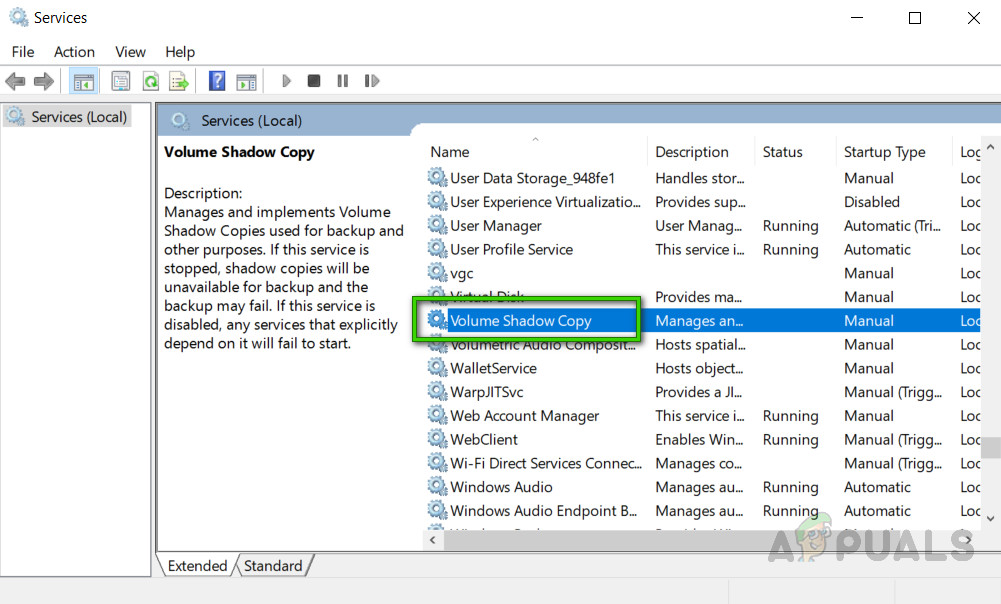Click vertical scrollbar up arrow
The width and height of the screenshot is (1001, 604).
coord(990,147)
